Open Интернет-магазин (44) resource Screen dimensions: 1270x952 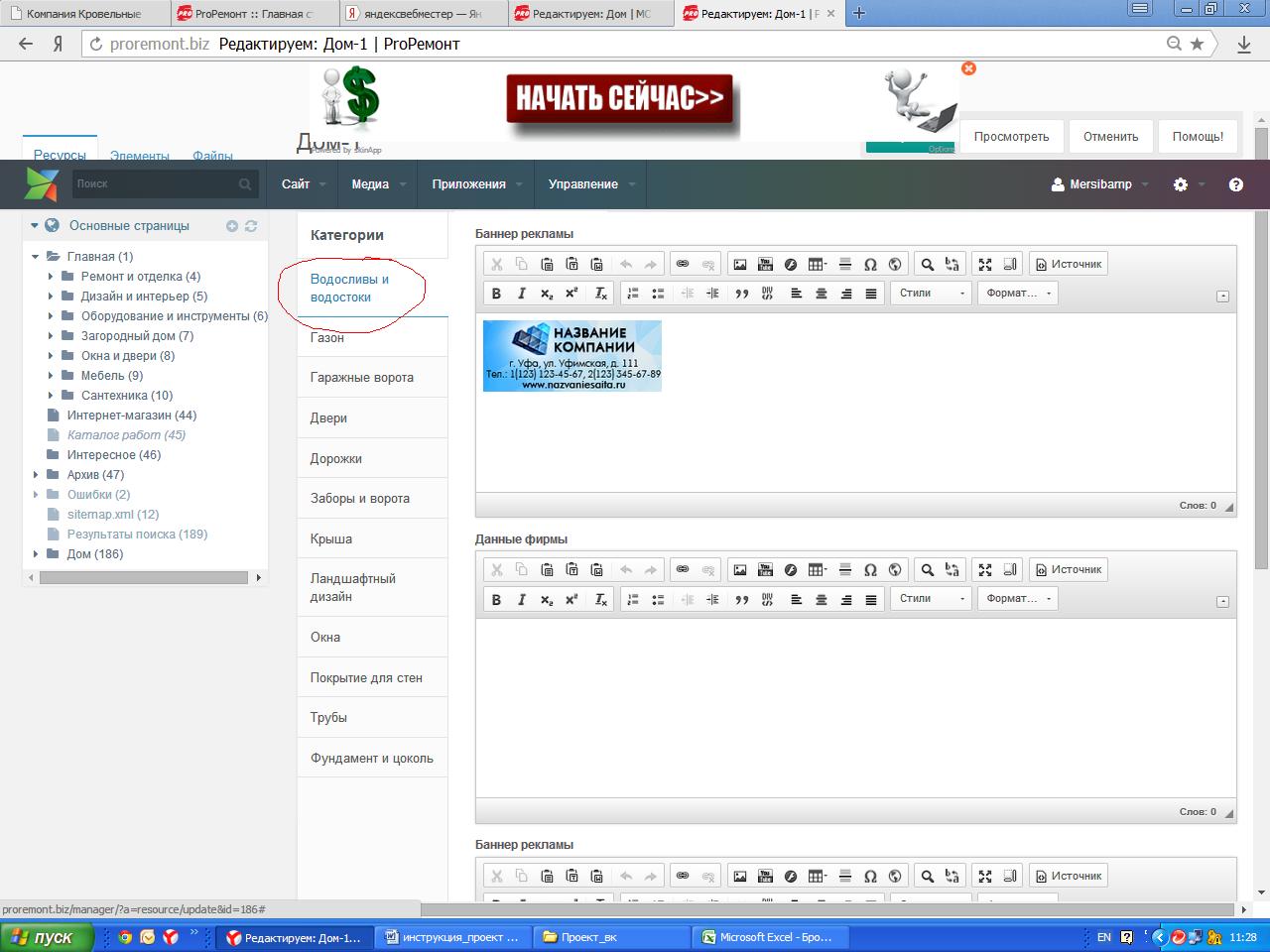click(132, 416)
